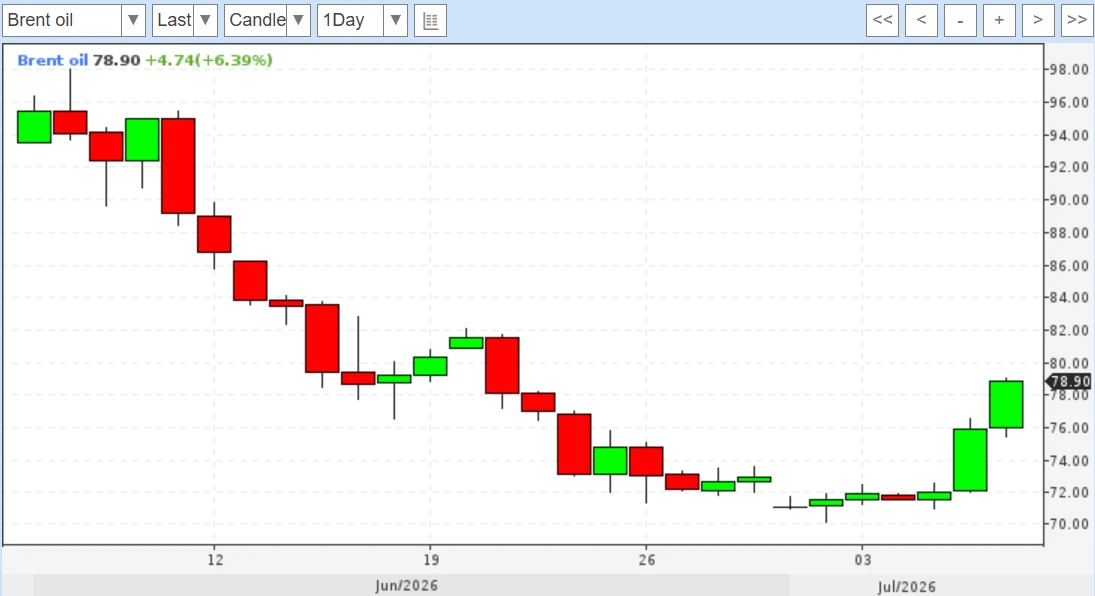
Task: Click the tall red candle before 12
Action: coord(178,166)
